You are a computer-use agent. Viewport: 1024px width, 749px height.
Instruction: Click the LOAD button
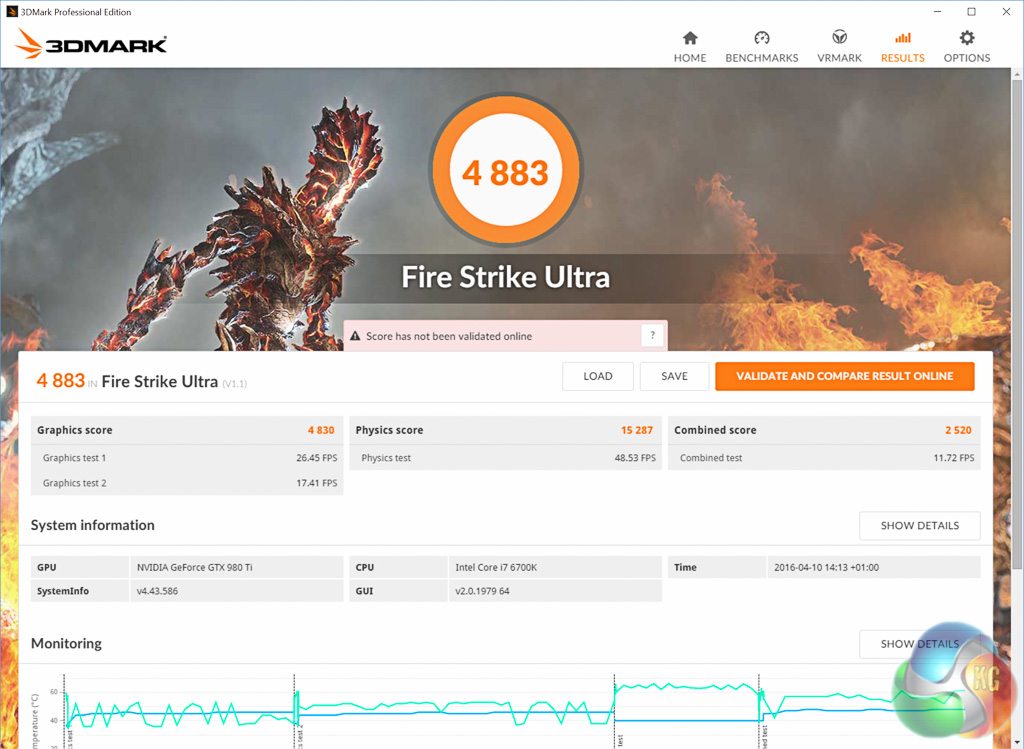(598, 376)
